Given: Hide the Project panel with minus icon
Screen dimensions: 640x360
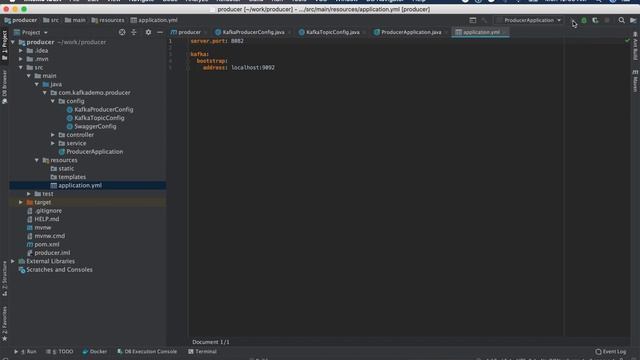Looking at the screenshot, I should pyautogui.click(x=160, y=32).
